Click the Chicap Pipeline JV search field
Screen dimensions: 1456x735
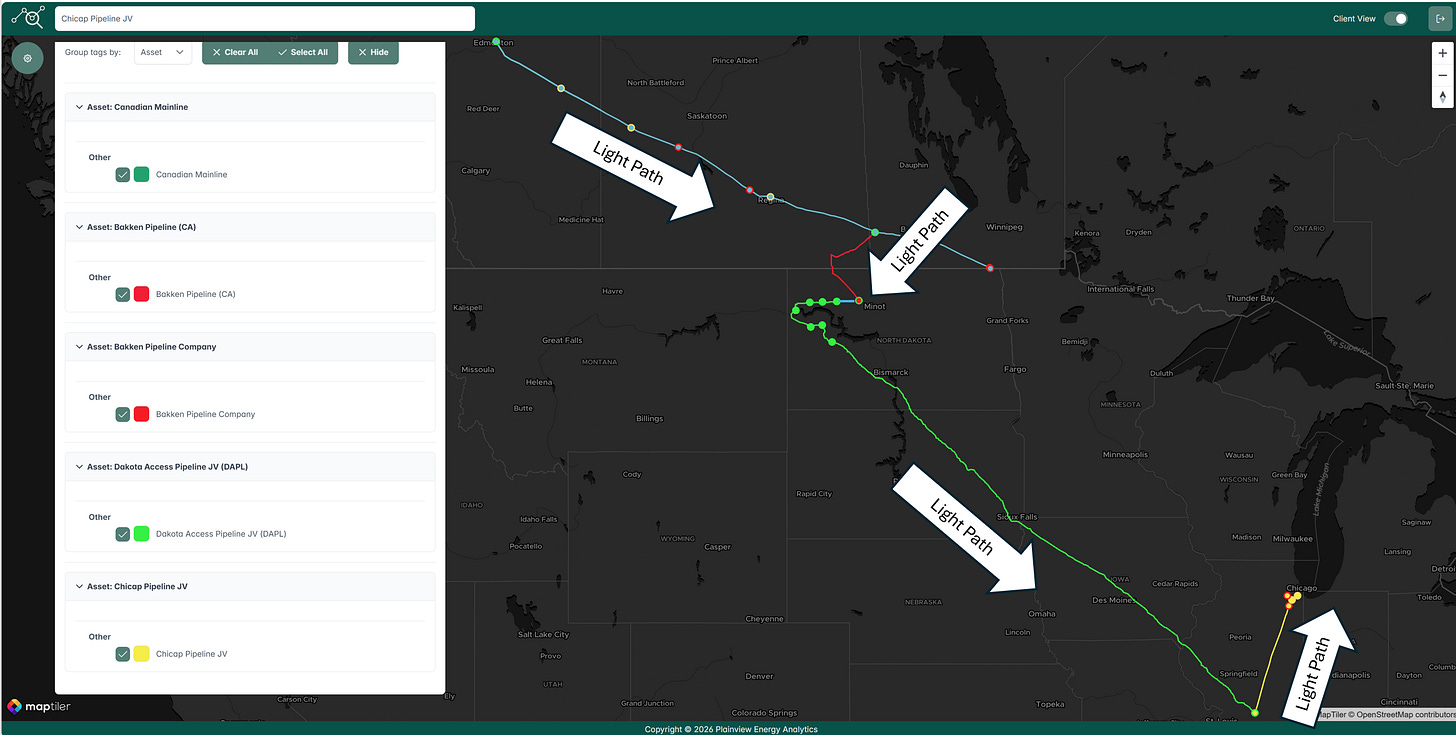tap(264, 18)
